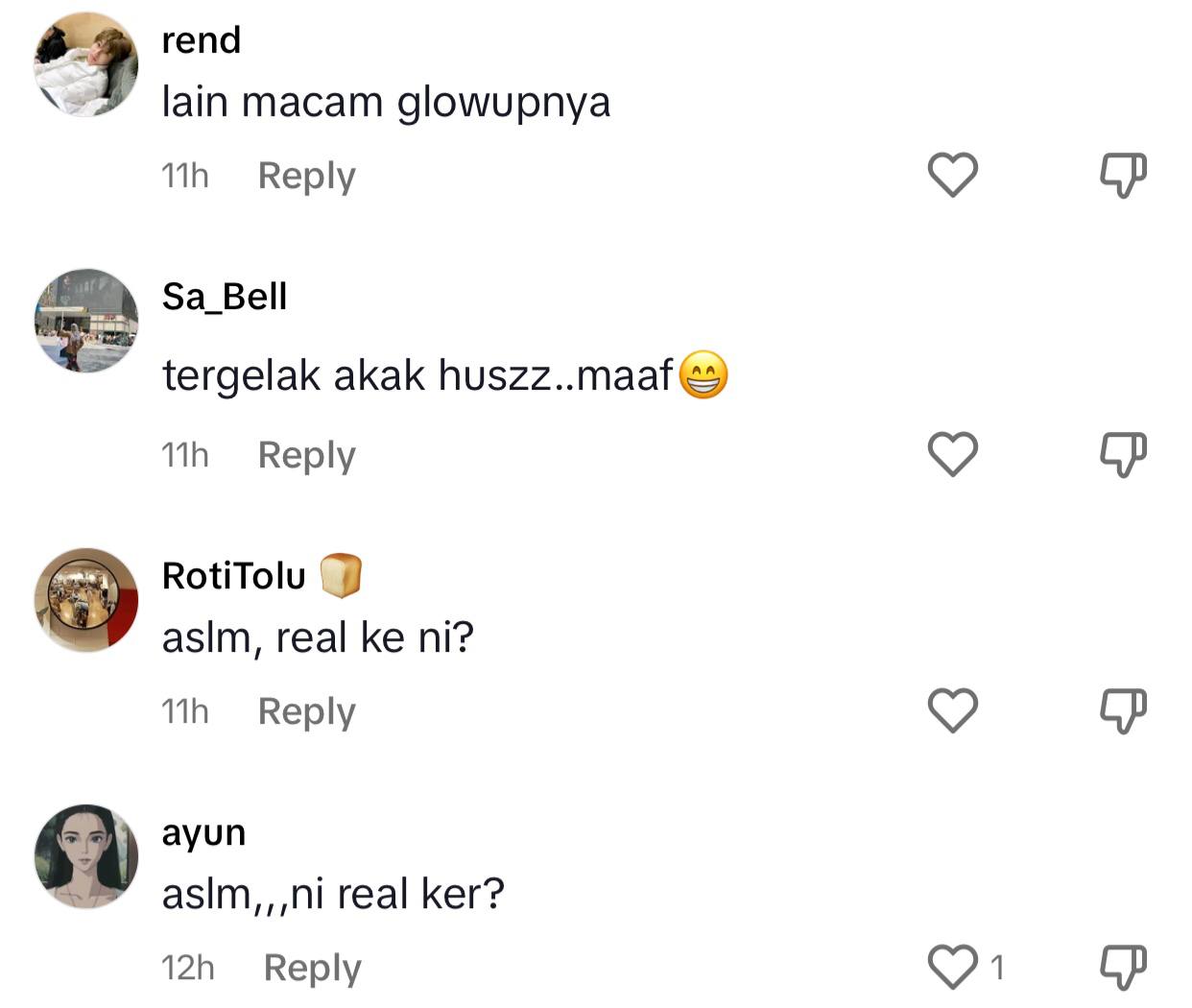
Task: Reply to rend's comment
Action: pos(306,176)
